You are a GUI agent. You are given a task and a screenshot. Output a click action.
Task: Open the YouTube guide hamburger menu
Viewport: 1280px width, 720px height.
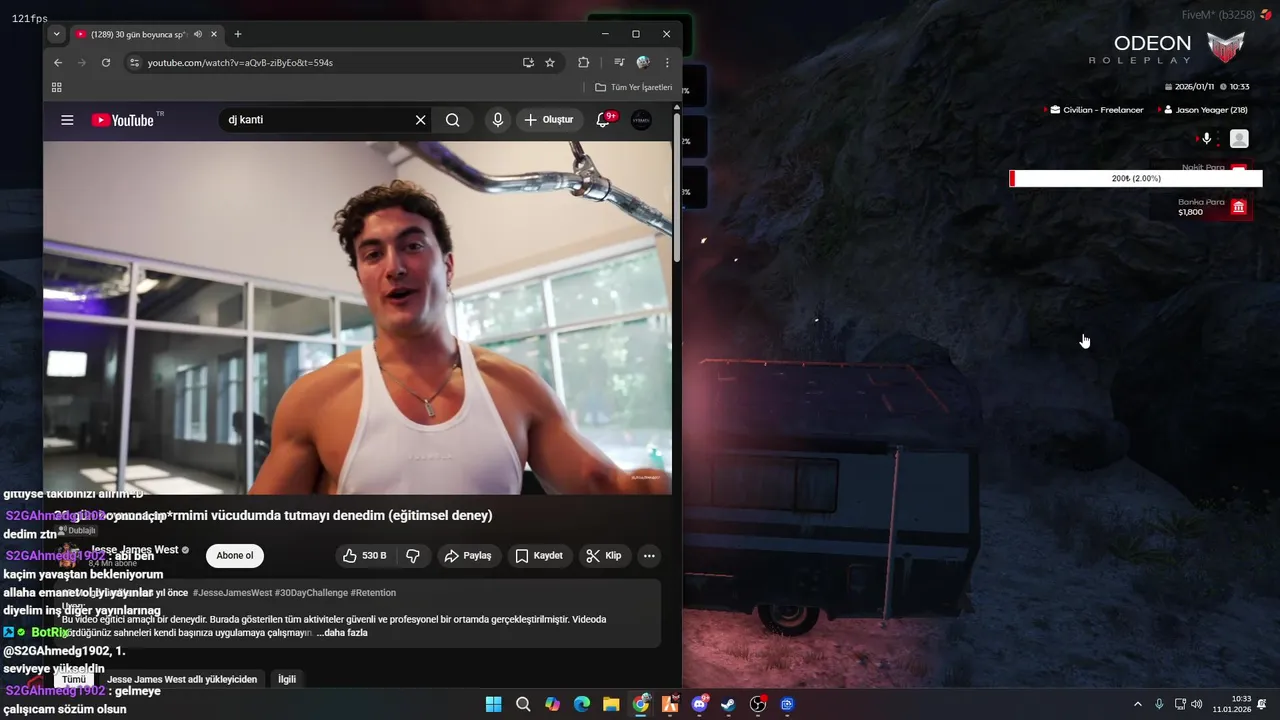[x=67, y=120]
